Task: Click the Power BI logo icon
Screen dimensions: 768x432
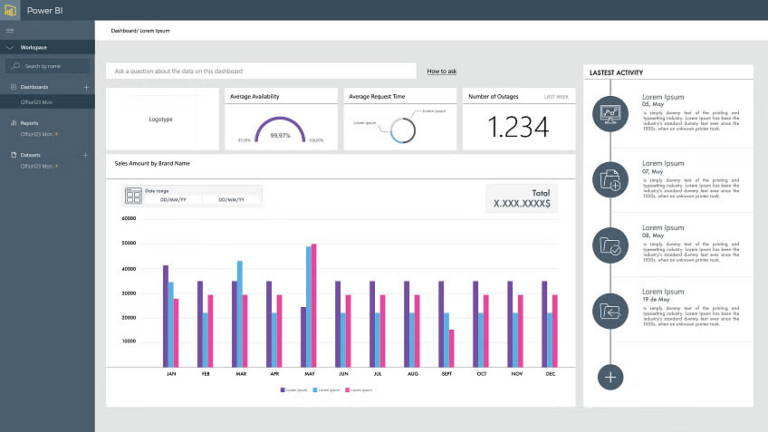Action: click(x=10, y=10)
